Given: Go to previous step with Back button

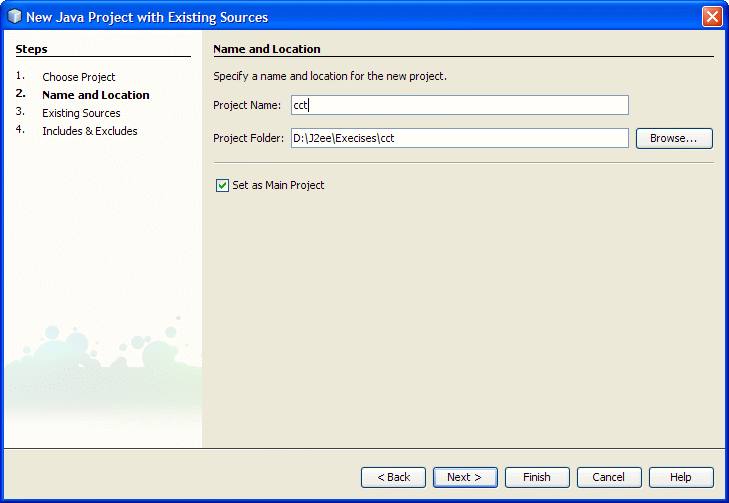Looking at the screenshot, I should coord(393,477).
